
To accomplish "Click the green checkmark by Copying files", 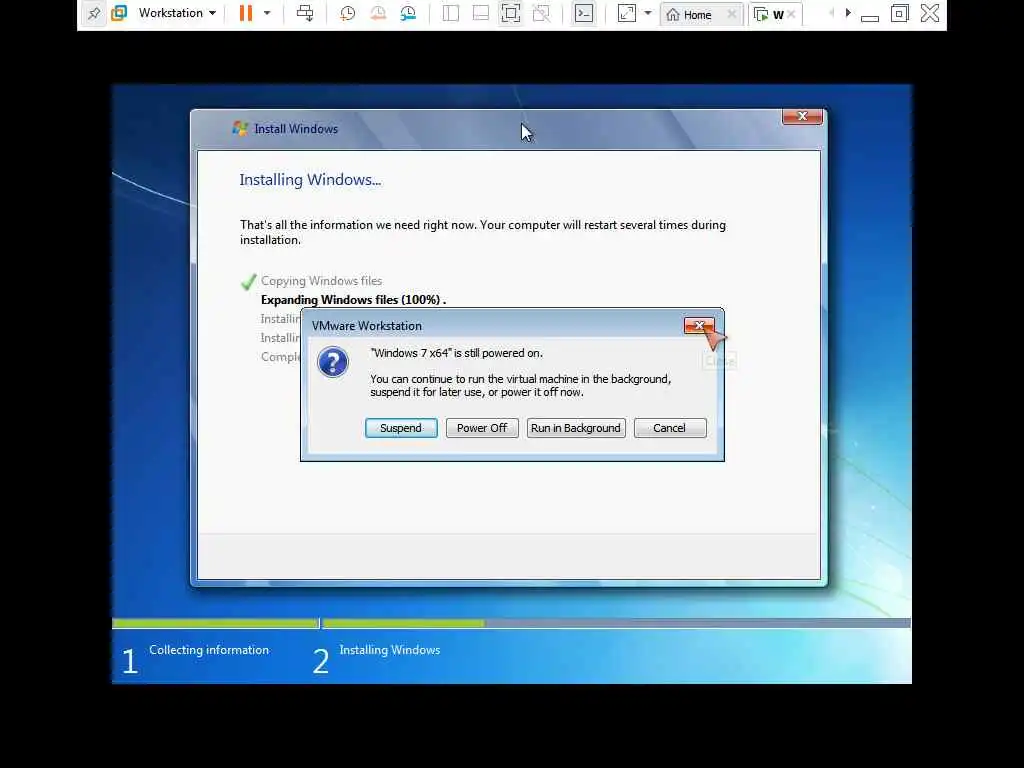I will click(x=248, y=281).
